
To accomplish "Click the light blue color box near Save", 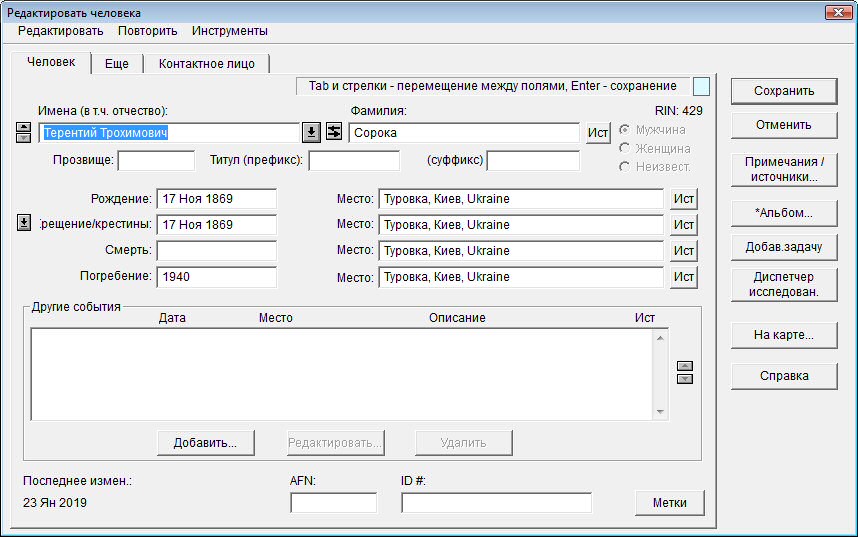I will (x=702, y=87).
